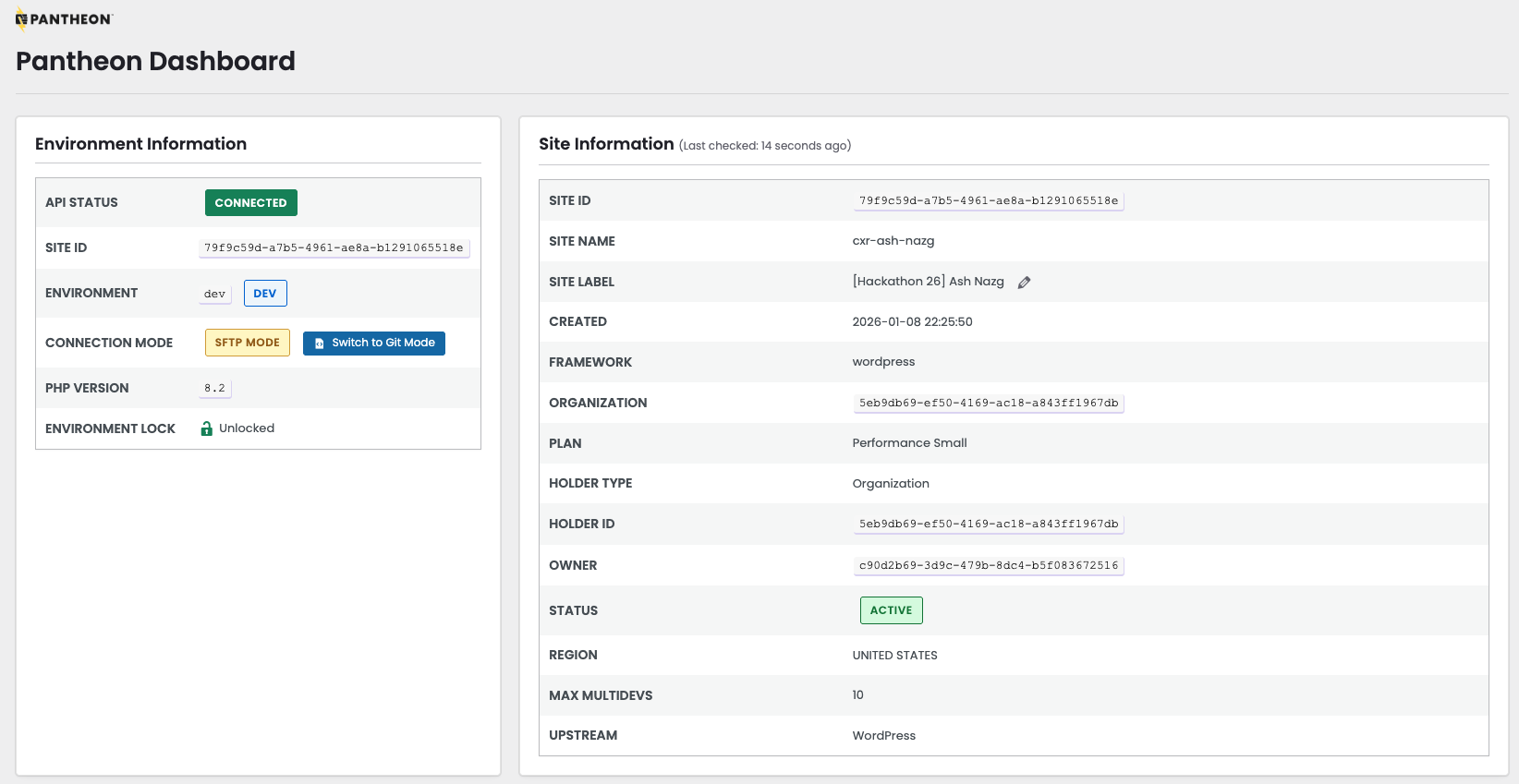Click the PHP VERSION label

pos(87,388)
